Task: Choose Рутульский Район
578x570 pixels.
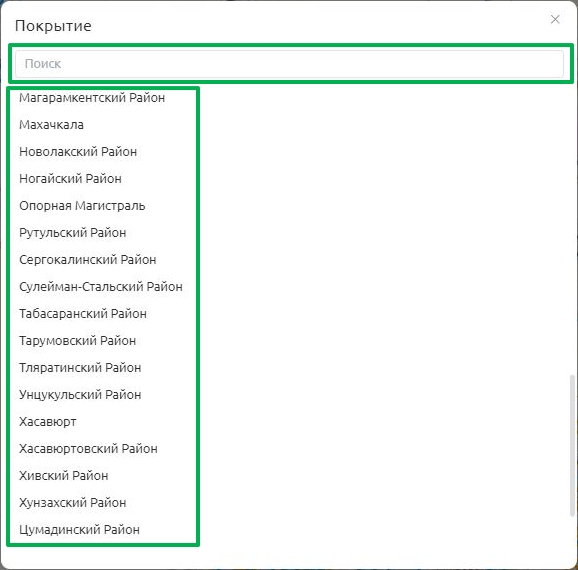Action: pos(73,233)
